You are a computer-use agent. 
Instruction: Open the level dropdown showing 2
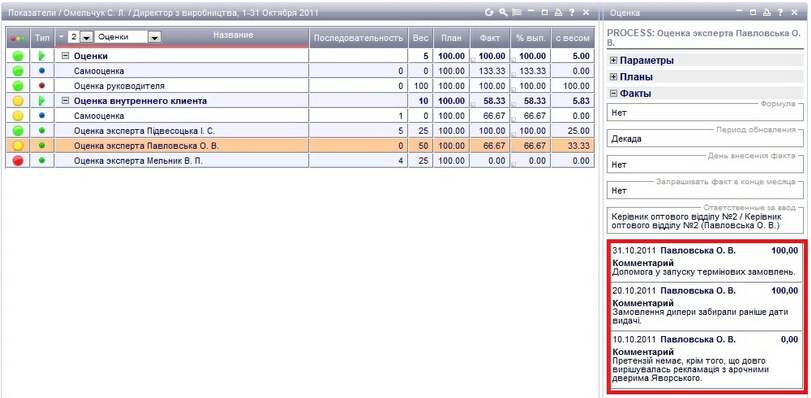coord(87,37)
